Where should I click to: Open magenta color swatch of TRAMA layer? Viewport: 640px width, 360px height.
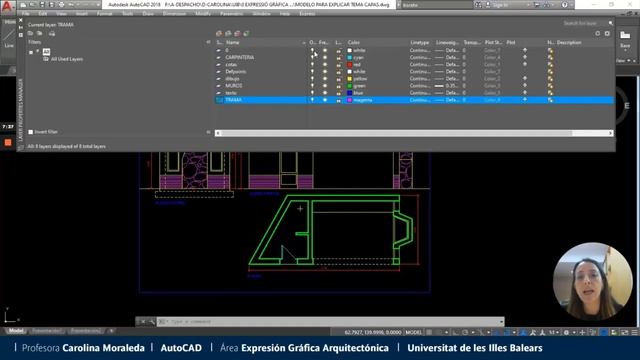click(x=349, y=100)
